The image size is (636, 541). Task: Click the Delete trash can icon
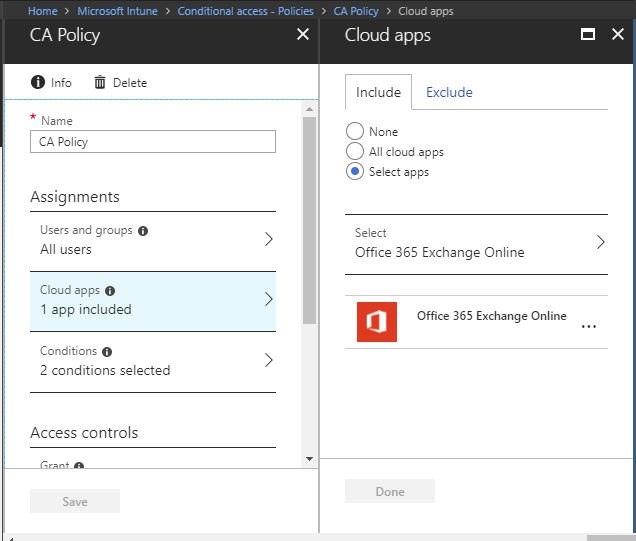[x=100, y=82]
